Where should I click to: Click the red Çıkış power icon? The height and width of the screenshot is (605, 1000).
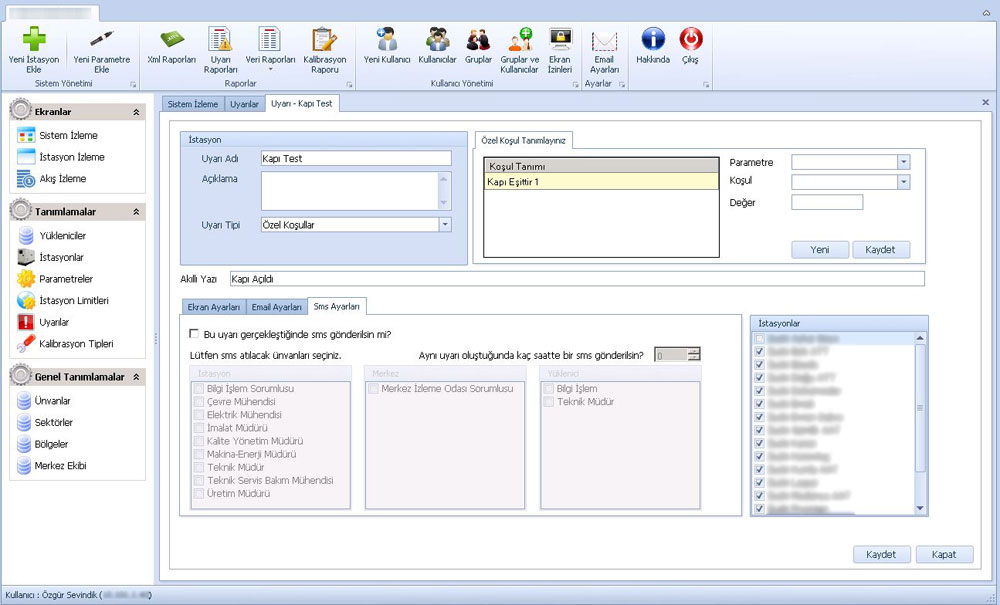[691, 39]
